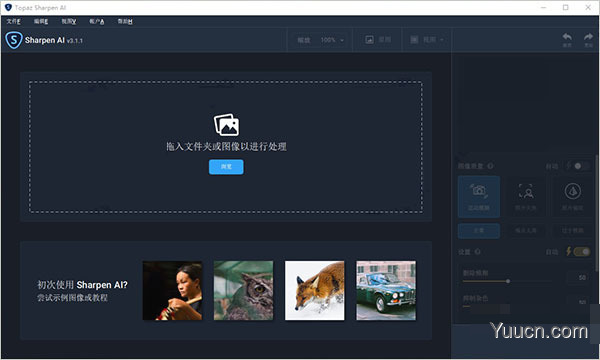Image resolution: width=600 pixels, height=360 pixels.
Task: Click the lightning bolt icon by settings toggle
Action: coord(569,251)
